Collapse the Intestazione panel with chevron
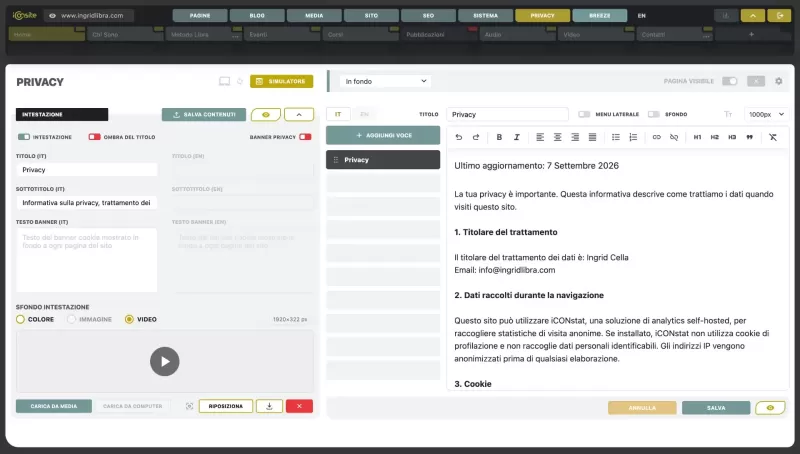This screenshot has width=800, height=454. coord(299,115)
